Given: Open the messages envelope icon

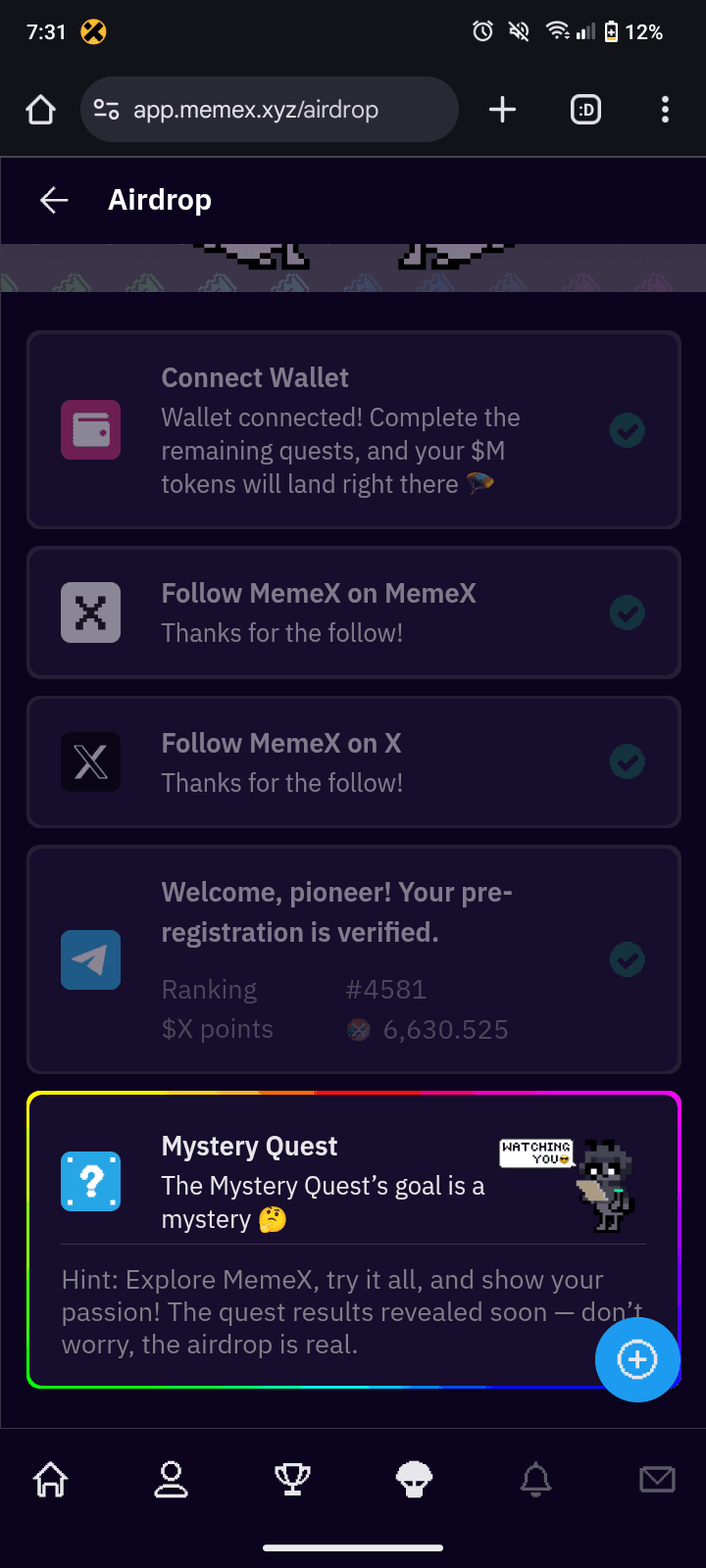Looking at the screenshot, I should (x=657, y=1479).
